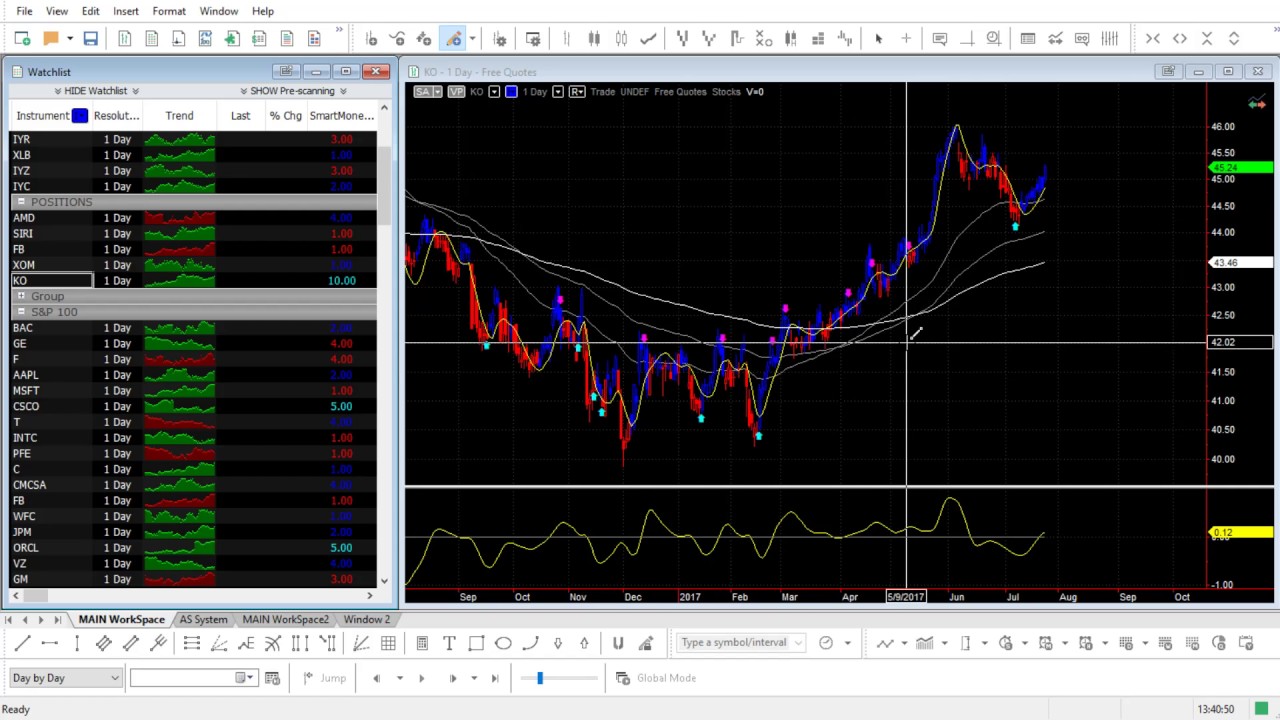The width and height of the screenshot is (1280, 720).
Task: Click the Save (floppy disk) toolbar icon
Action: pyautogui.click(x=90, y=38)
